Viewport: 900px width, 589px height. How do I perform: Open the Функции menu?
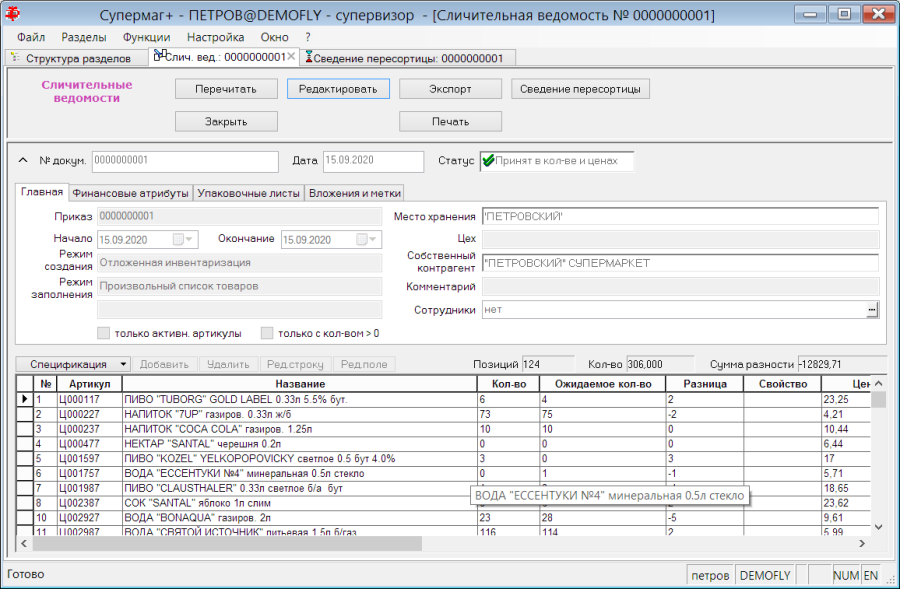pos(146,37)
